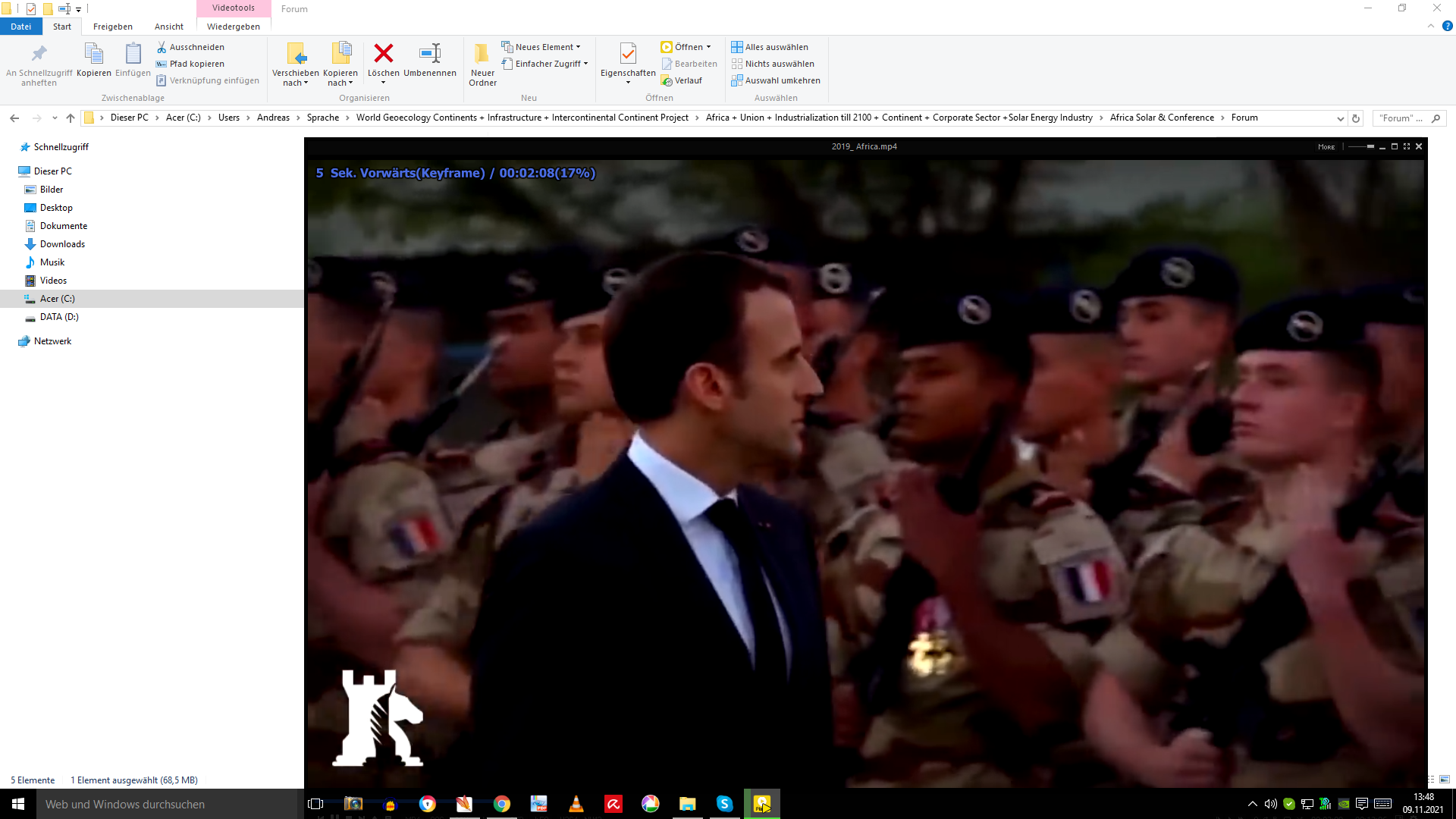Show the file's Verlauf
The image size is (1456, 819).
click(x=682, y=80)
